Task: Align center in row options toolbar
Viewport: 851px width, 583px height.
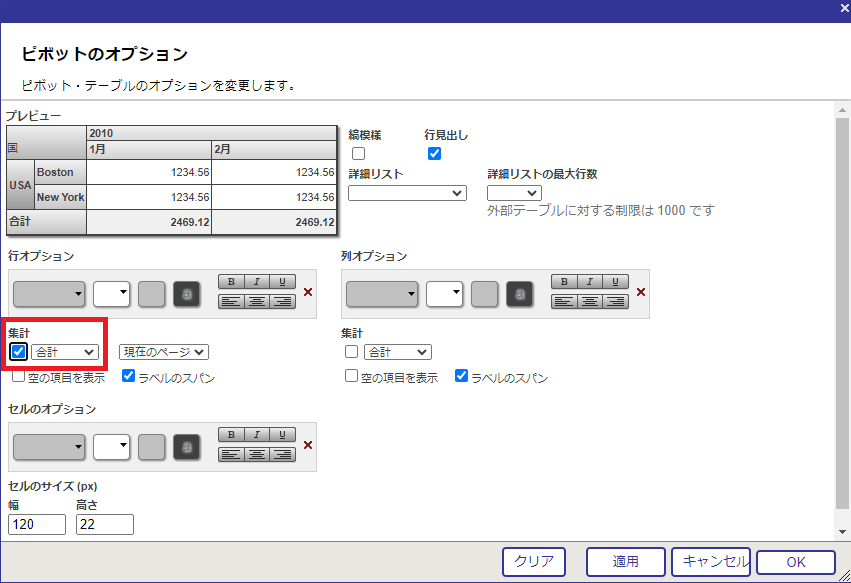Action: click(x=257, y=301)
